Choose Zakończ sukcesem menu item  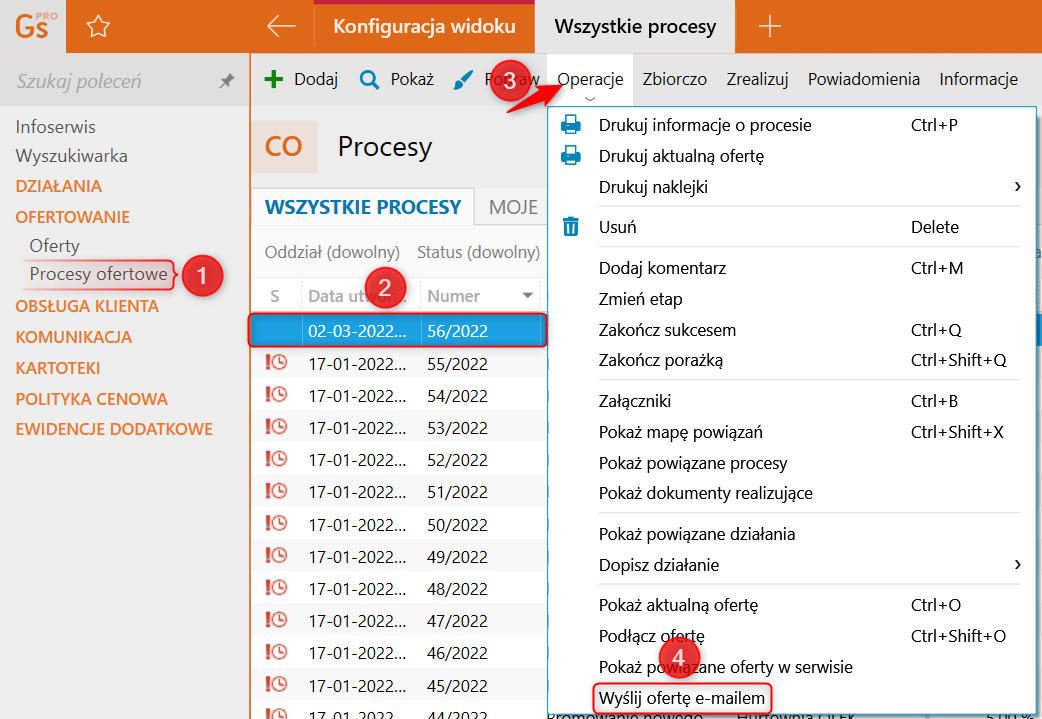667,330
